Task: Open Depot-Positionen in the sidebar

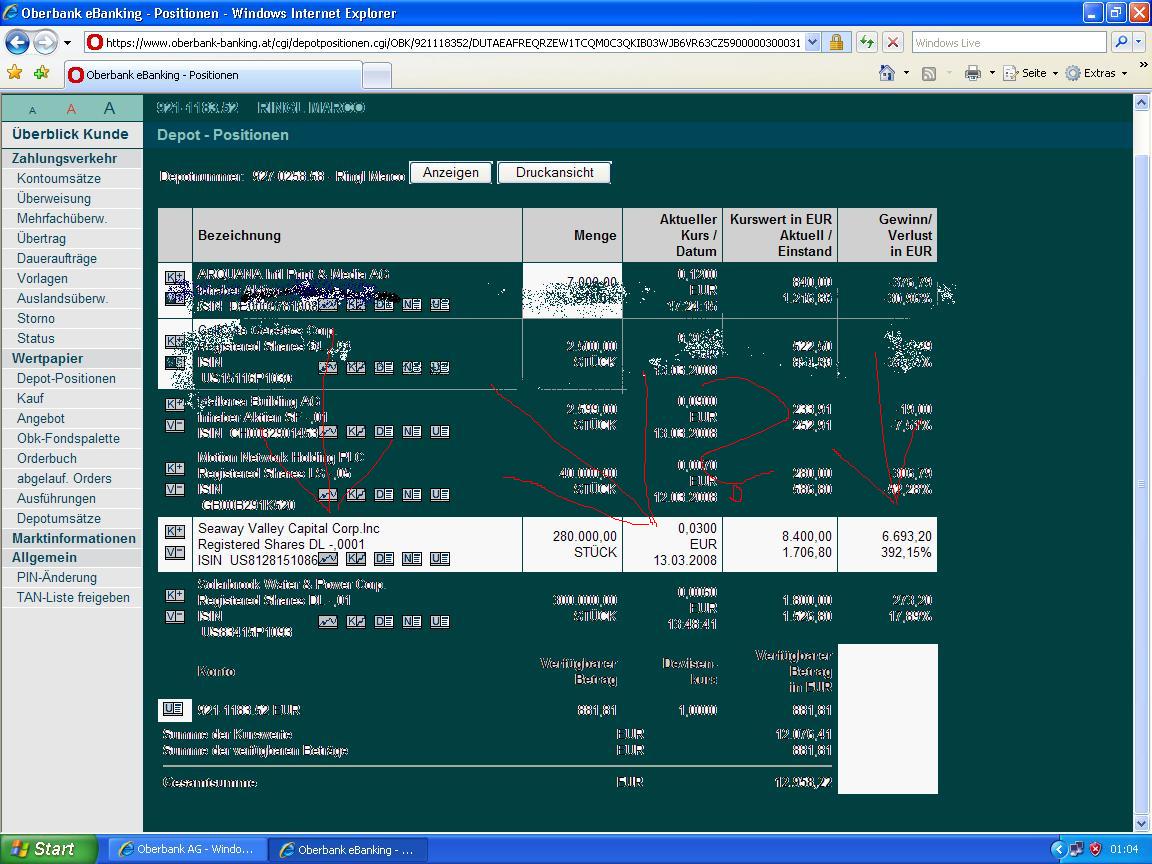Action: (x=66, y=378)
